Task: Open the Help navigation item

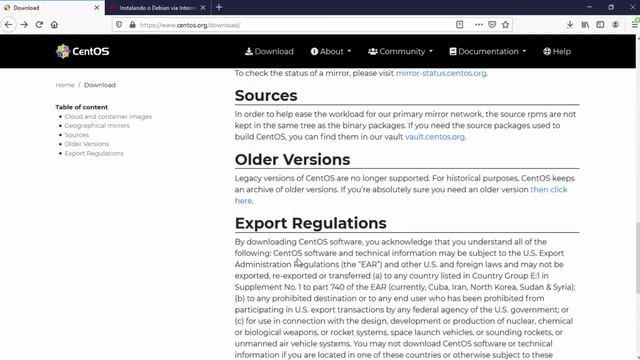Action: [x=557, y=51]
